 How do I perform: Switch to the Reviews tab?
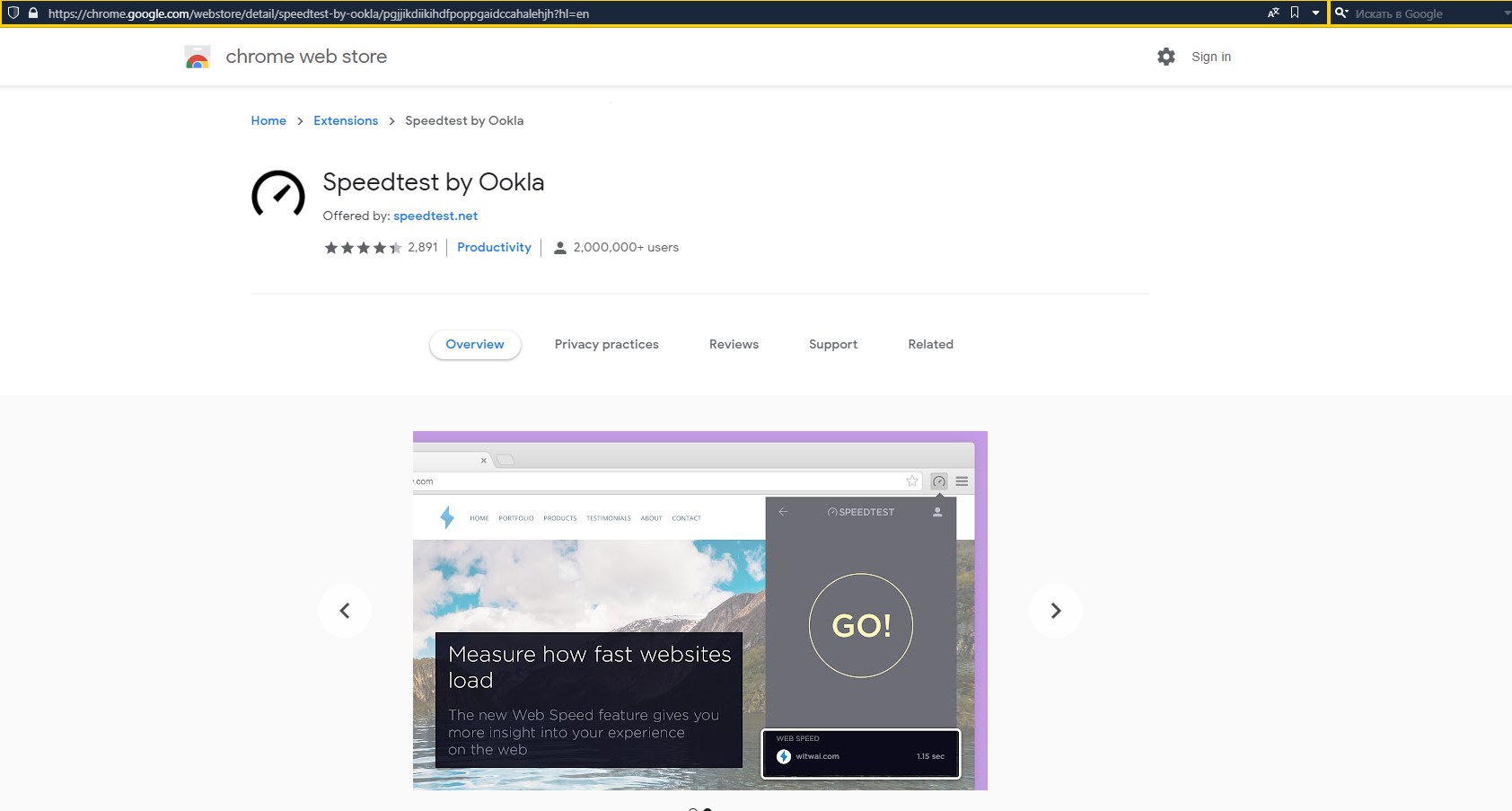[x=734, y=344]
